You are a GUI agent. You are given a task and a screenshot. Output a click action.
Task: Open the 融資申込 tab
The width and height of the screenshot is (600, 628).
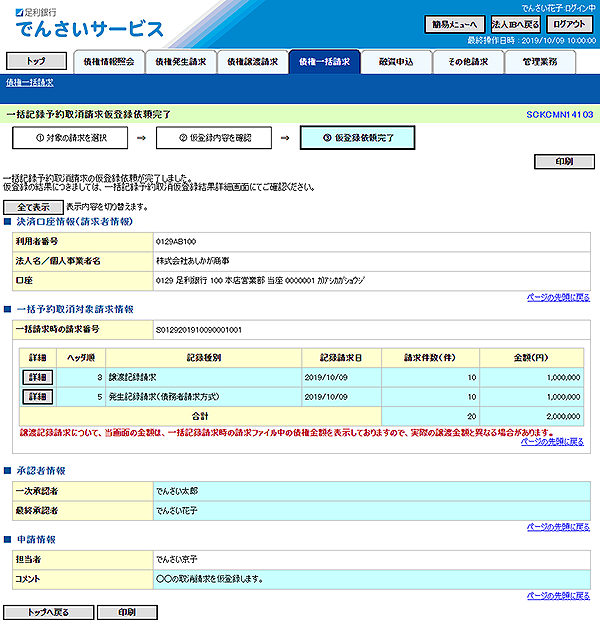point(396,62)
